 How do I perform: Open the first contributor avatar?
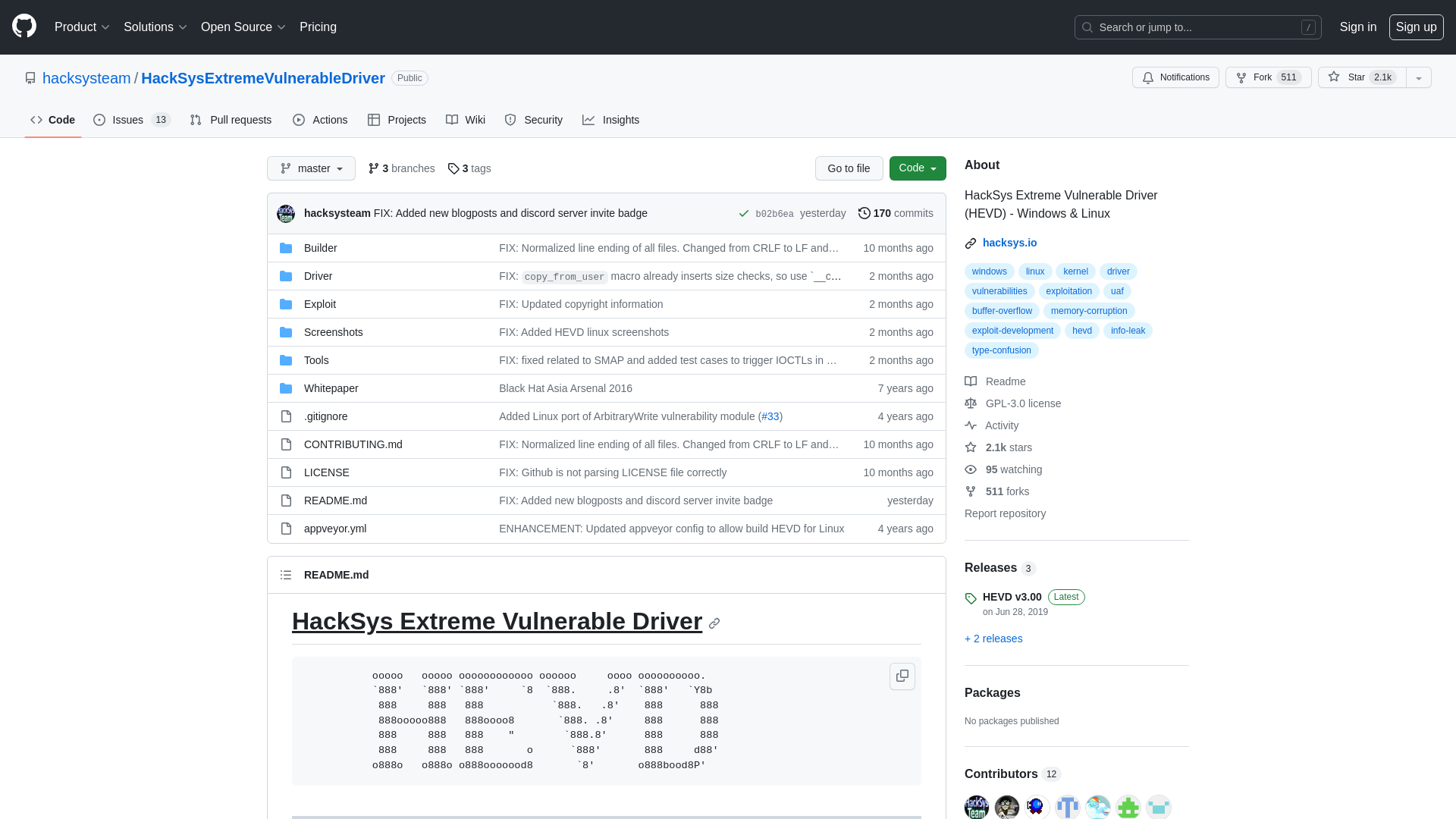pos(977,807)
